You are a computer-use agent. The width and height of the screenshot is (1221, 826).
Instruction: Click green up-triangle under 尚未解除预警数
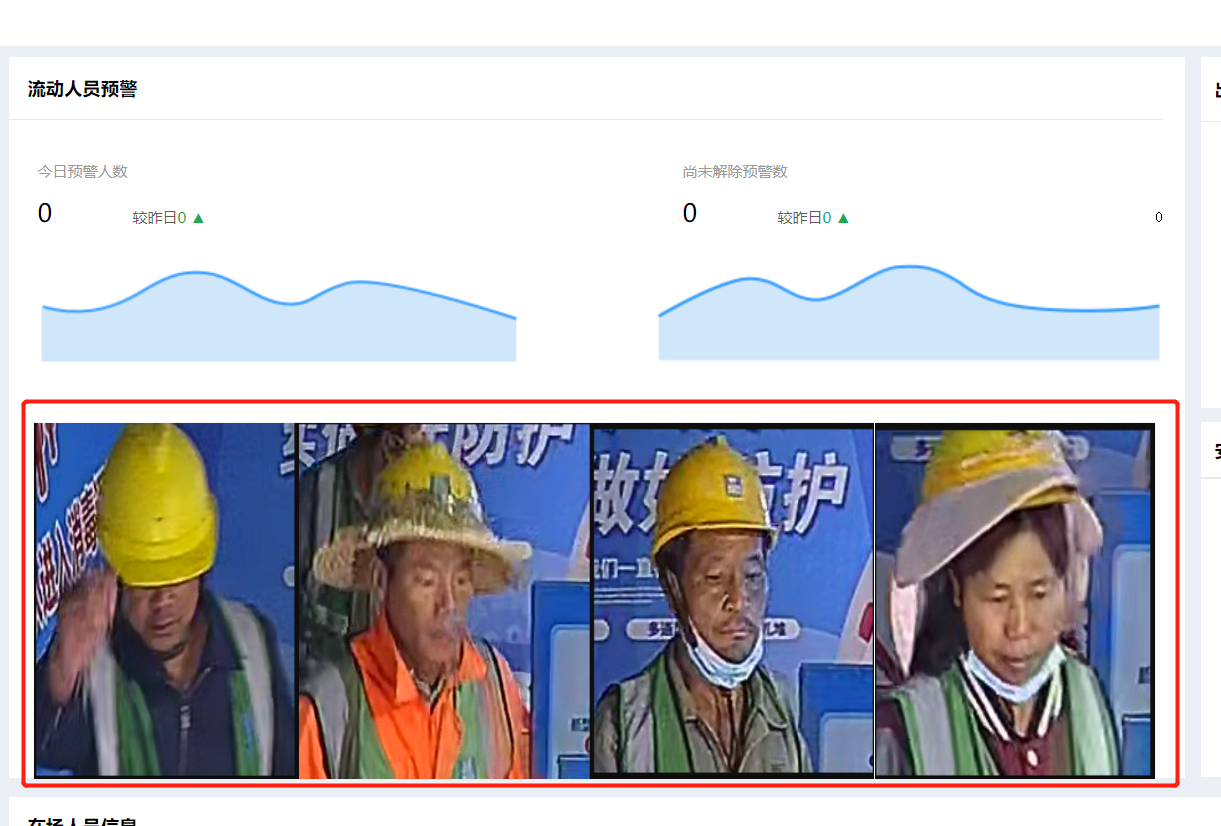(x=843, y=218)
